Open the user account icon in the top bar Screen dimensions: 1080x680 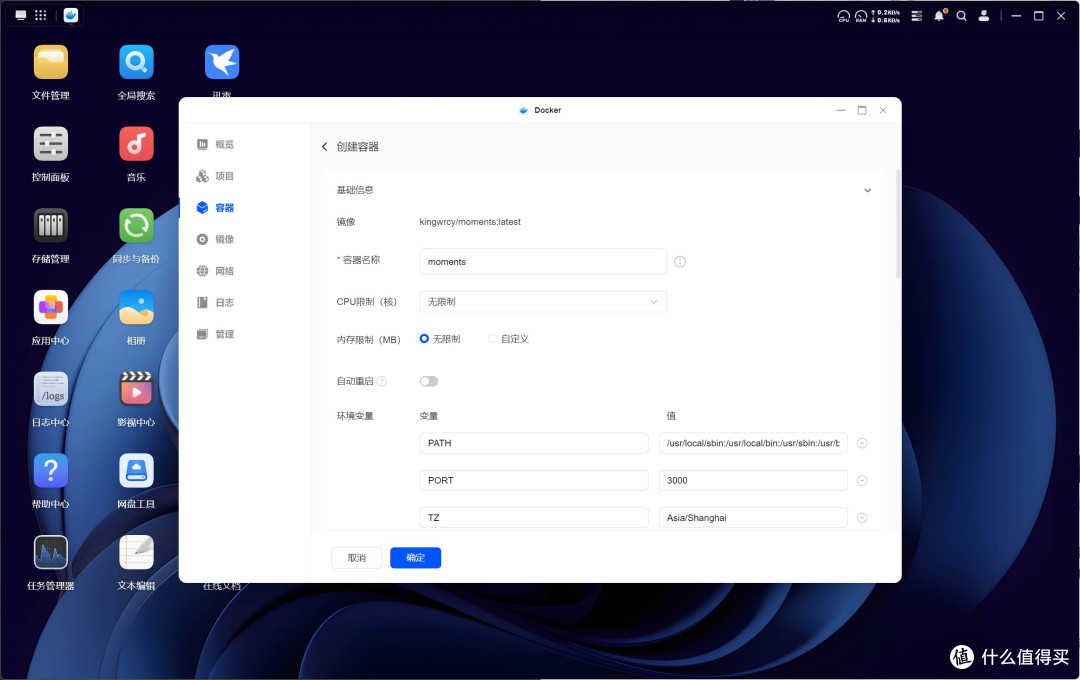(984, 16)
